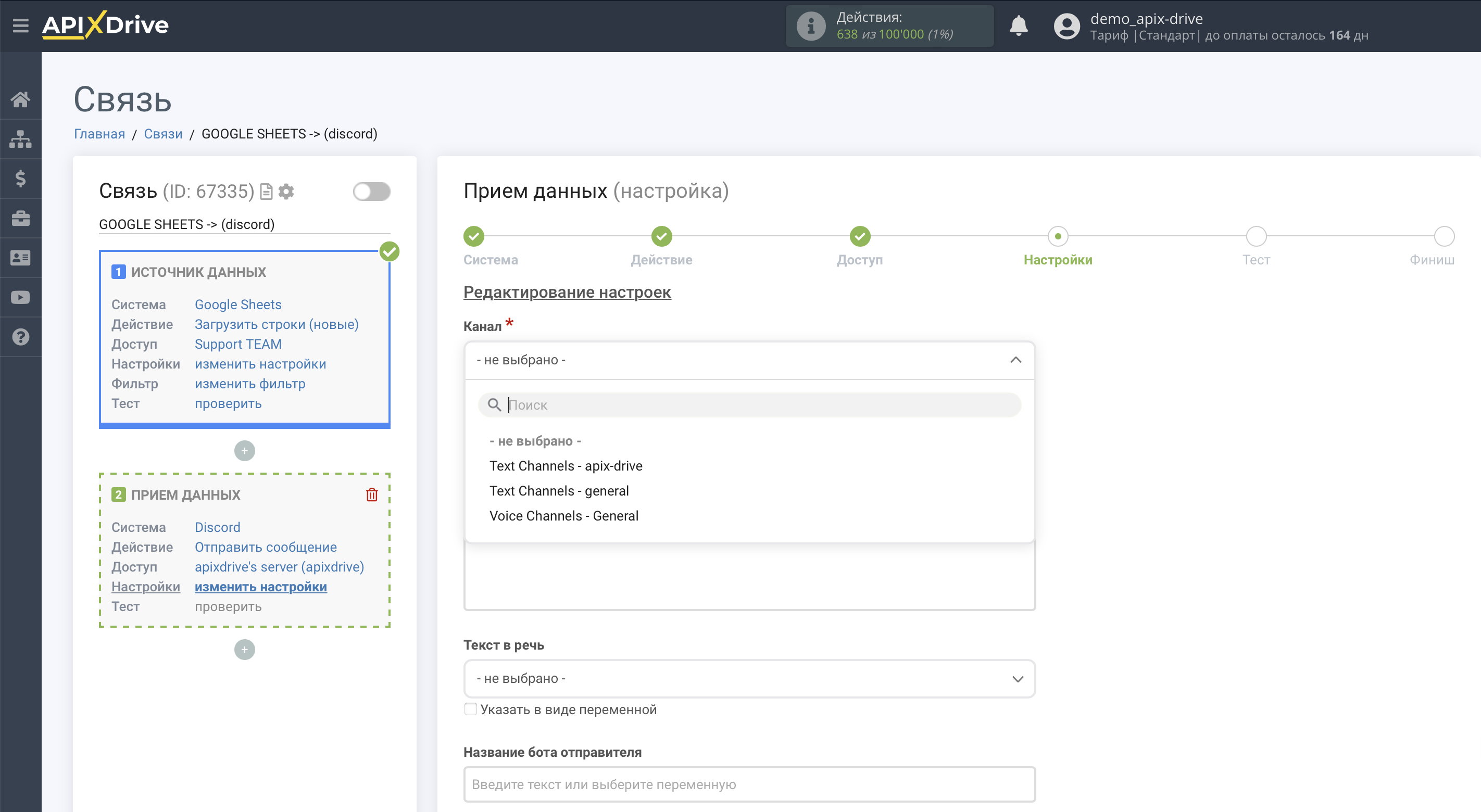
Task: Open the dollar billing sidebar icon
Action: click(21, 179)
